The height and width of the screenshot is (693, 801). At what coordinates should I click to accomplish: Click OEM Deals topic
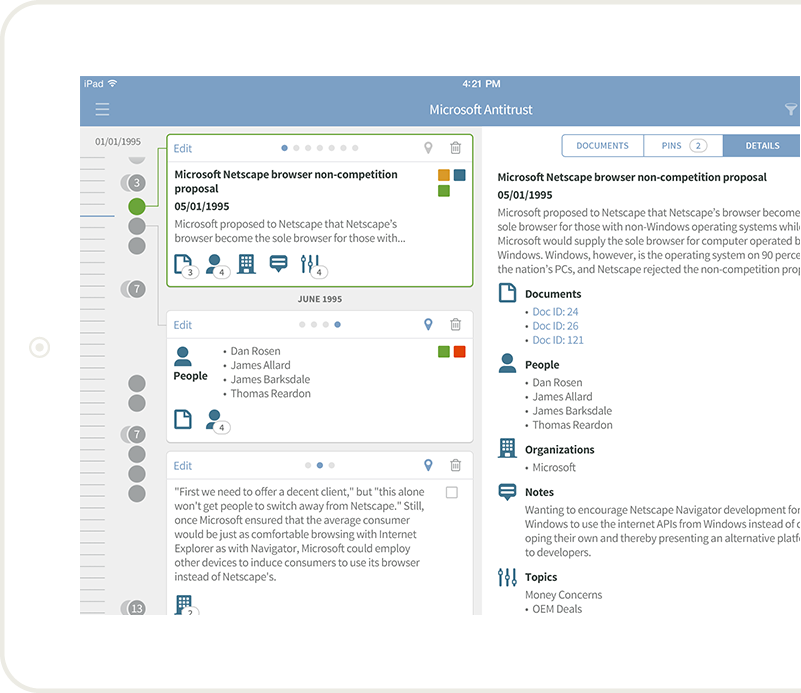click(x=557, y=609)
